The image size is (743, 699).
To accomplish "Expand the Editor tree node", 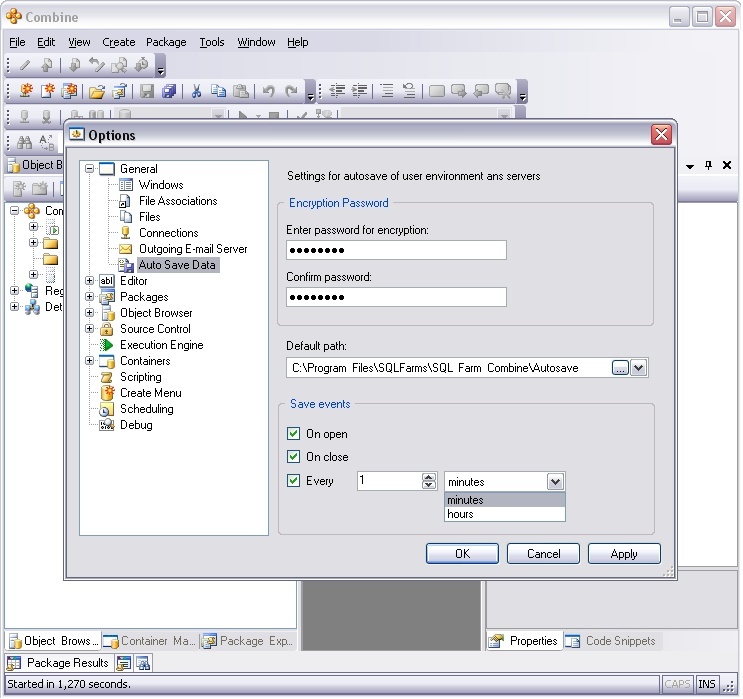I will point(90,281).
